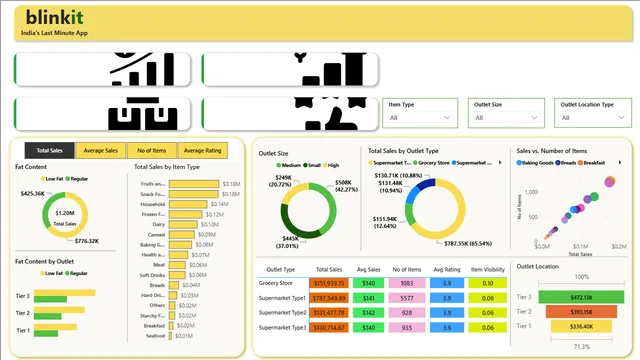The height and width of the screenshot is (360, 640).
Task: Click the $776.32K fat content label
Action: [x=87, y=241]
